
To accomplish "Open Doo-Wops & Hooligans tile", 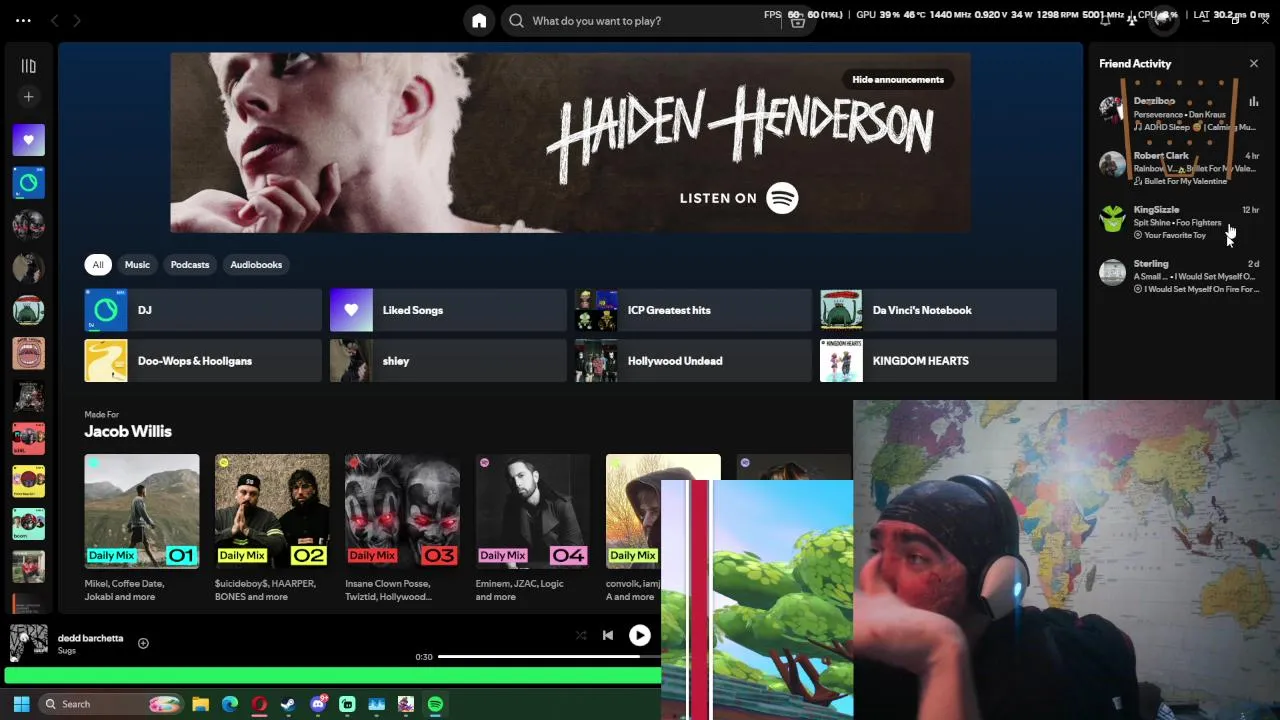I will (x=203, y=361).
